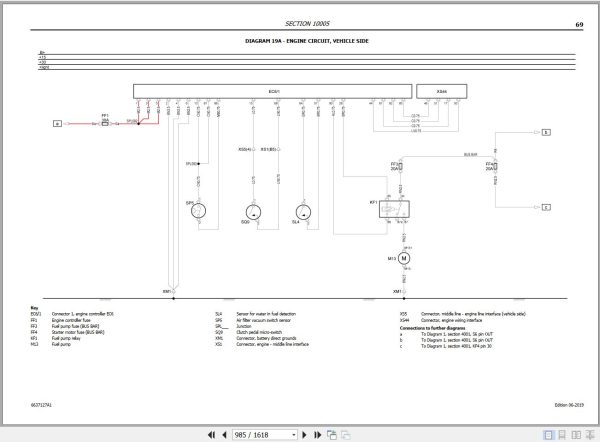Open the page number dropdown arrow

(293, 435)
